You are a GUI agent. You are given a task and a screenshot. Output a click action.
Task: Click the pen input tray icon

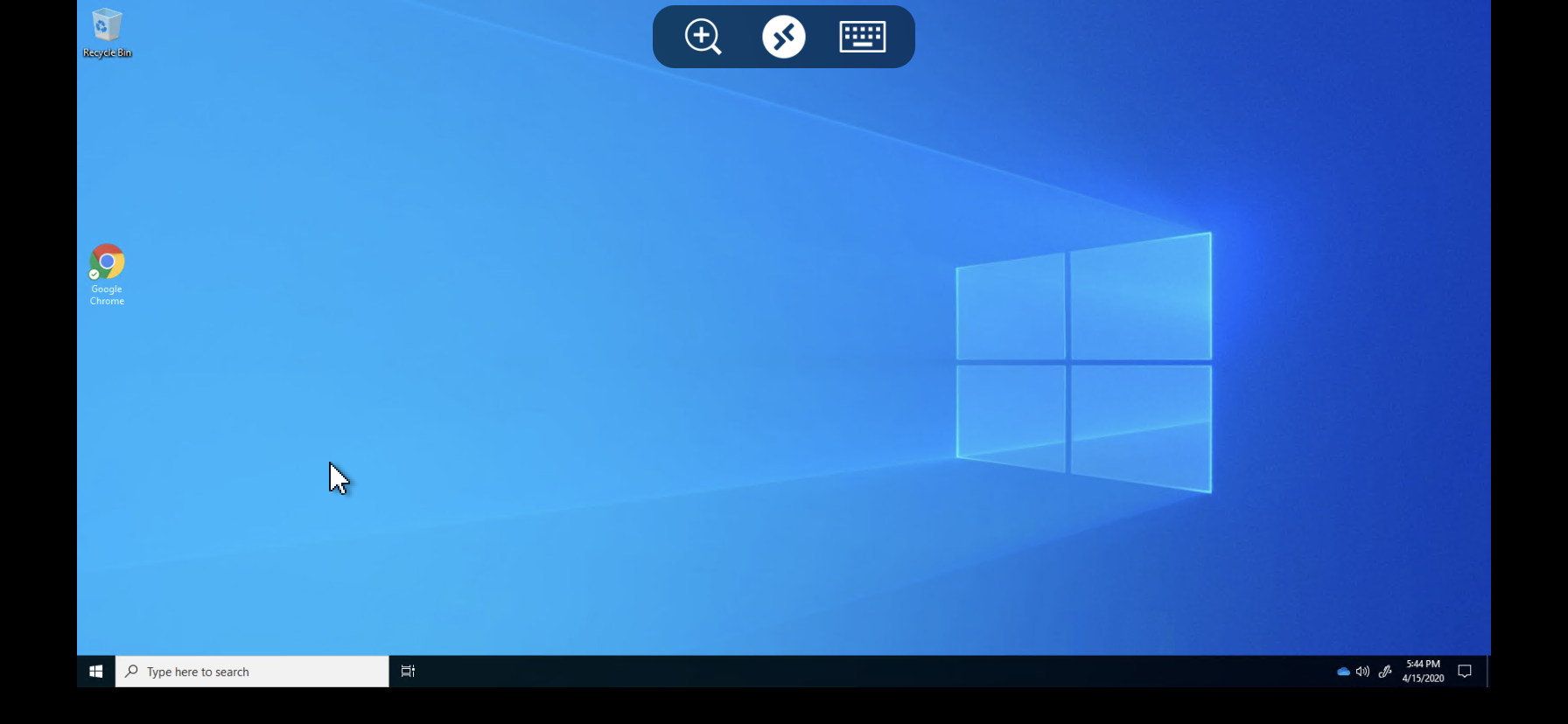(1385, 672)
